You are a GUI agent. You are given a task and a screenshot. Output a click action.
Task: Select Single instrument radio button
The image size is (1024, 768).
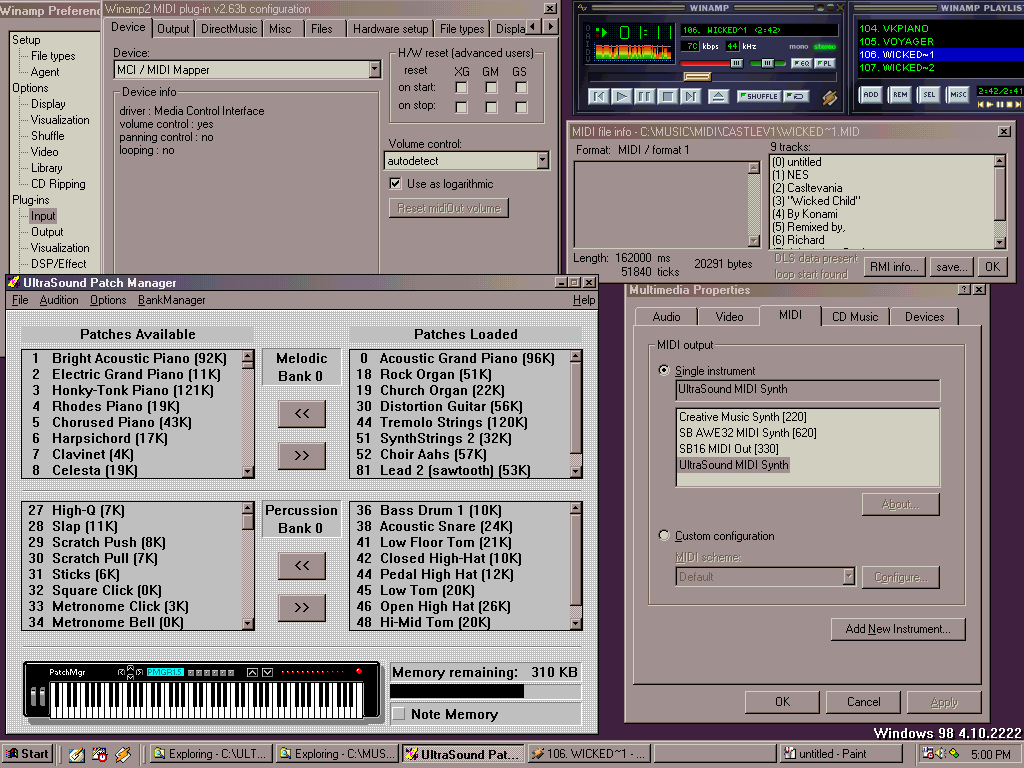(664, 370)
